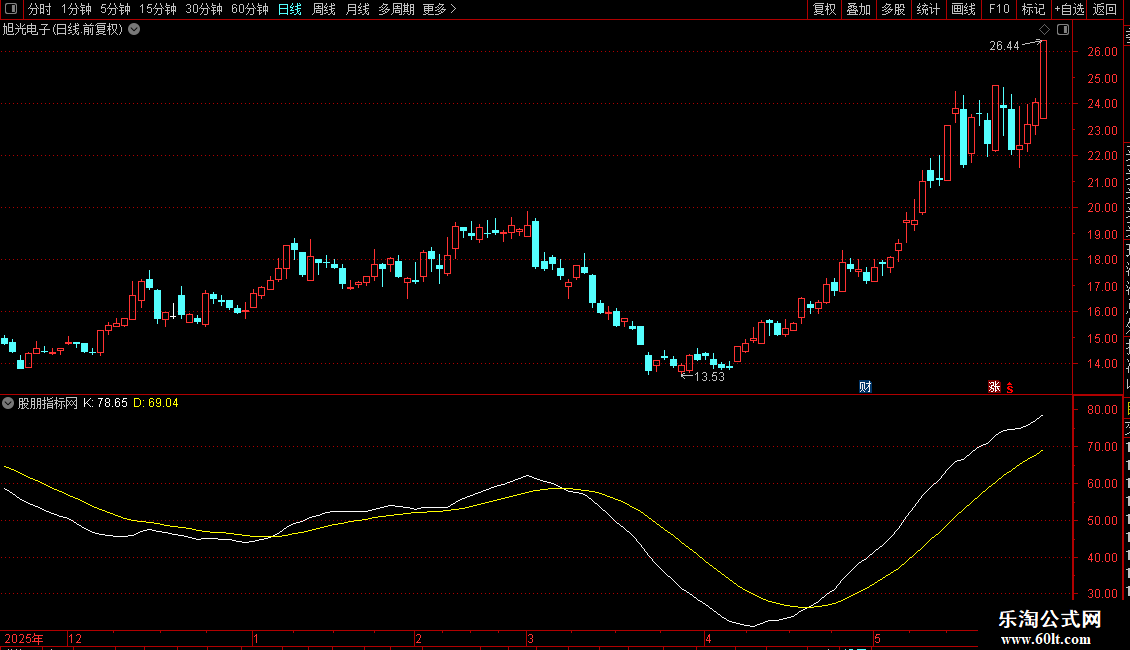
Task: Select the 5分钟 period tab
Action: click(x=115, y=9)
